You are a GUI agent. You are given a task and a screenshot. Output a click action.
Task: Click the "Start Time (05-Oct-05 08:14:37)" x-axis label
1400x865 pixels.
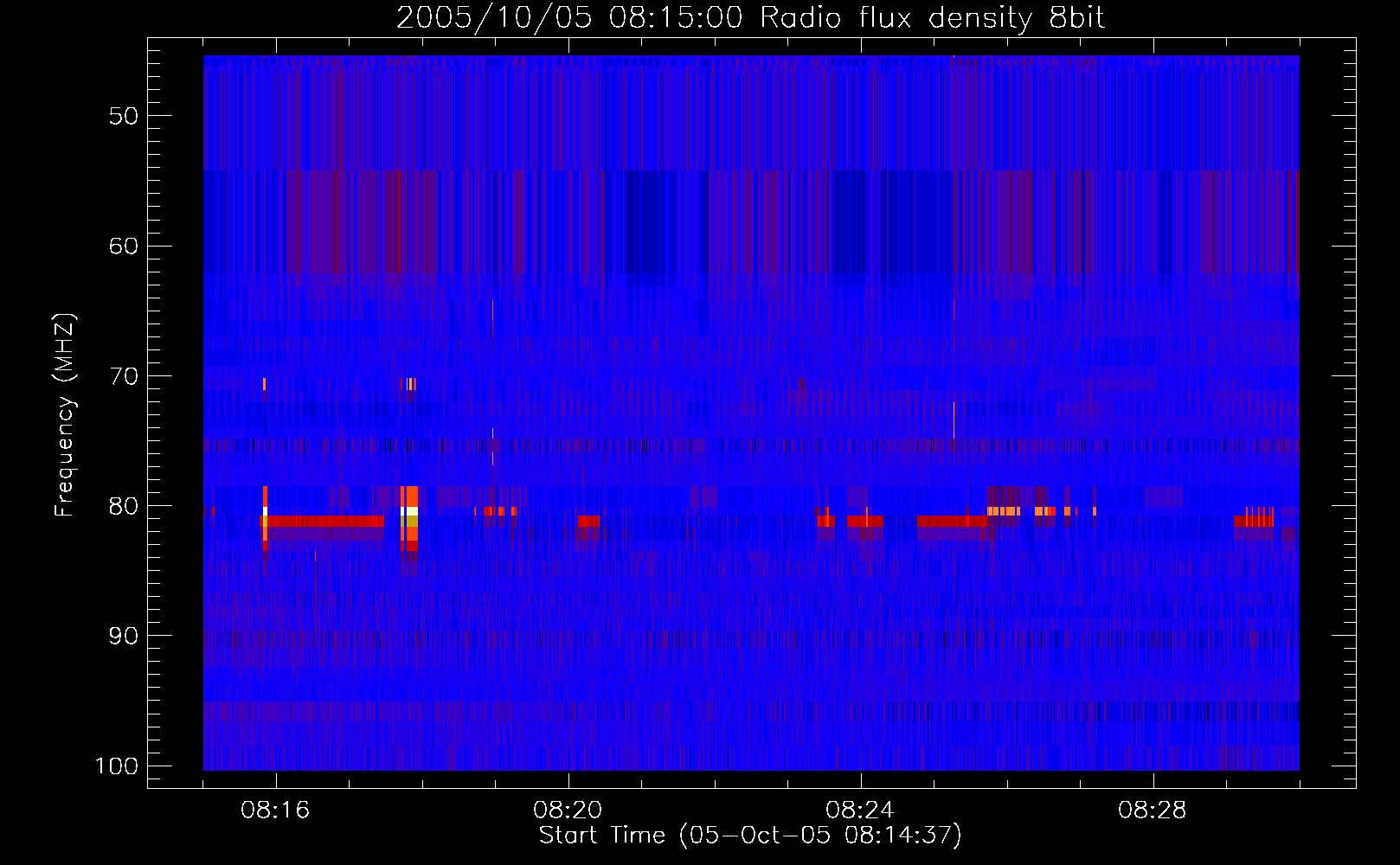click(x=750, y=836)
